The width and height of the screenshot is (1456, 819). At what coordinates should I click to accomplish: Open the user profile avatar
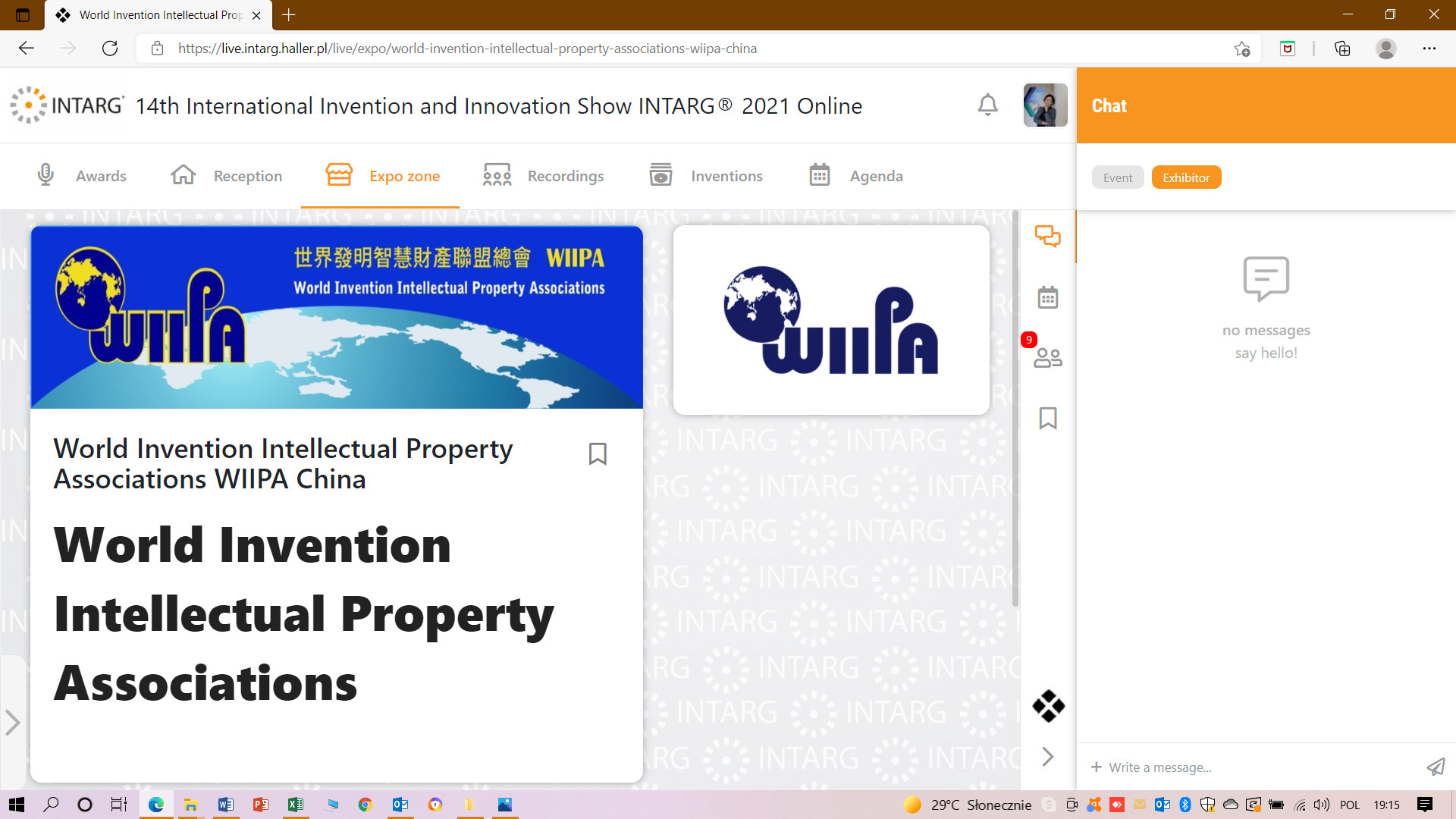click(x=1045, y=105)
